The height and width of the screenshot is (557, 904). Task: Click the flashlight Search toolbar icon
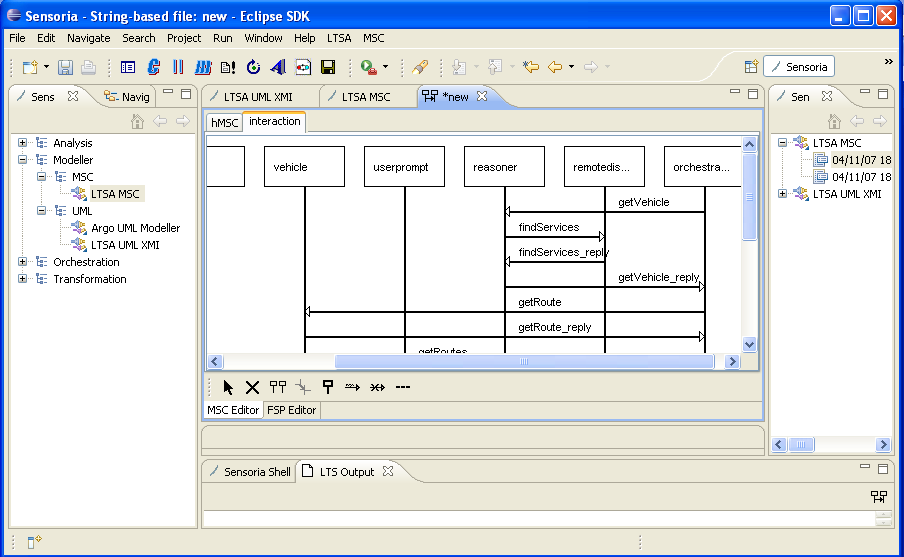[x=420, y=67]
